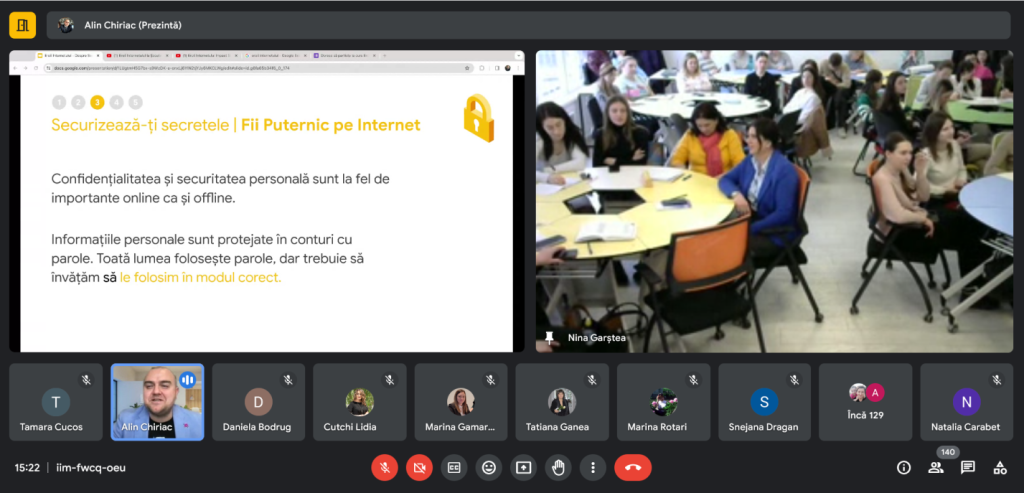Click the yellow Meet logo at top left

[x=22, y=25]
